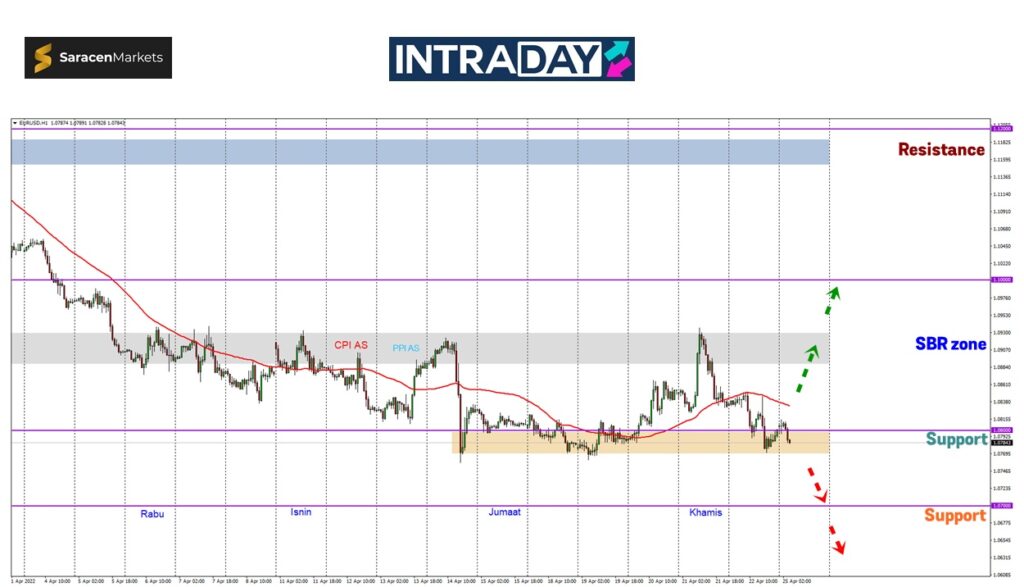Click the lowest red dashed arrow
1024x587 pixels.
838,540
